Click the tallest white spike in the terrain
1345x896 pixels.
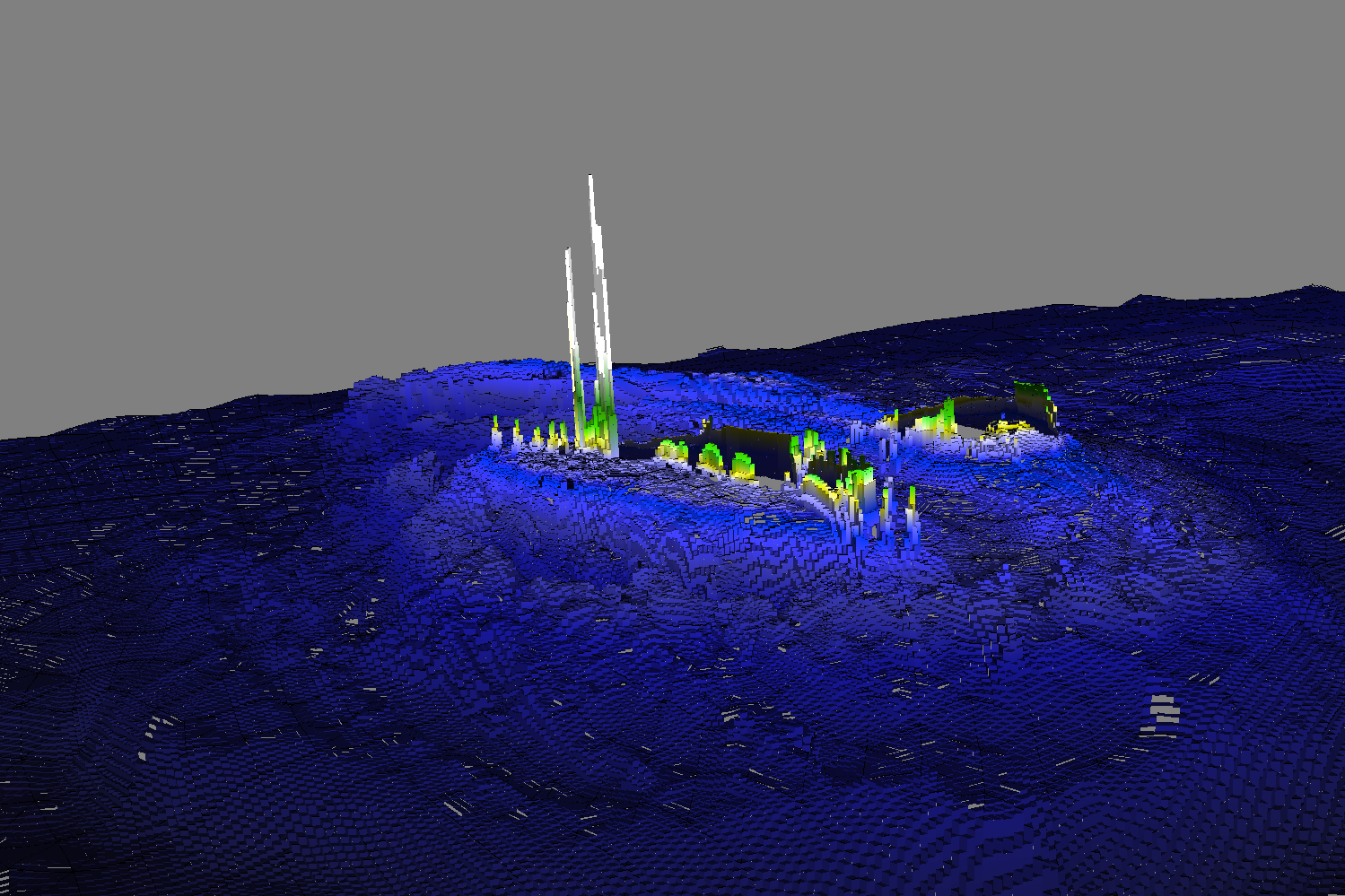coord(602,314)
